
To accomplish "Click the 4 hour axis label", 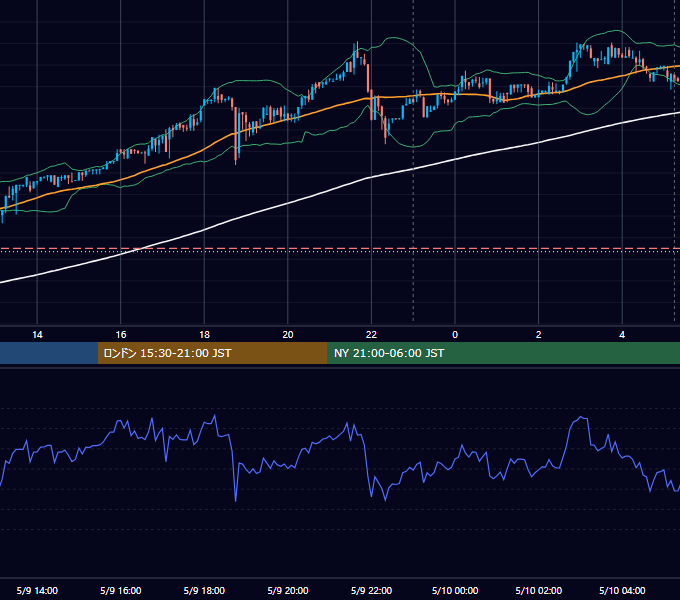I will click(x=622, y=335).
